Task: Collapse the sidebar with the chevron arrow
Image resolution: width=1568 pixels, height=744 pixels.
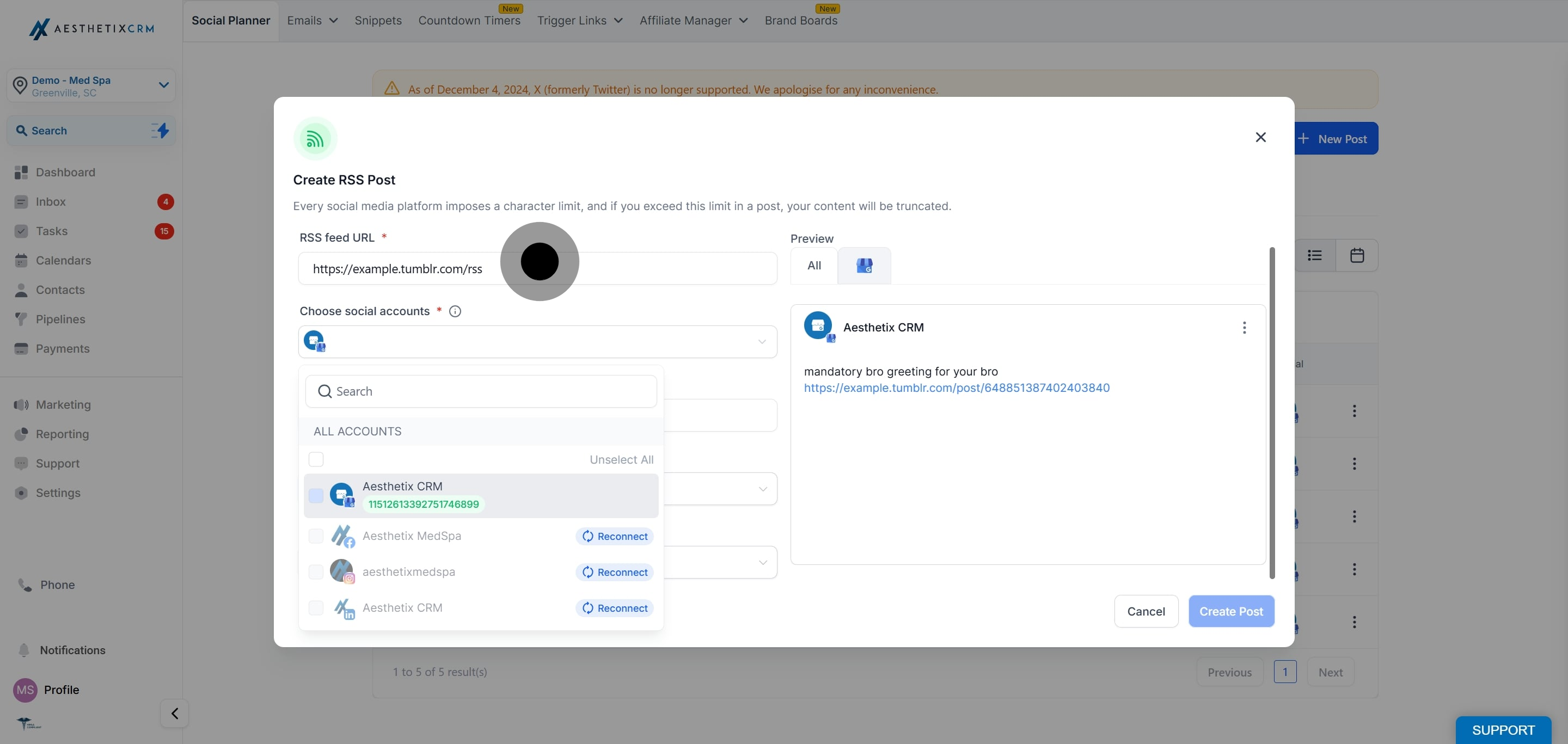Action: point(175,713)
